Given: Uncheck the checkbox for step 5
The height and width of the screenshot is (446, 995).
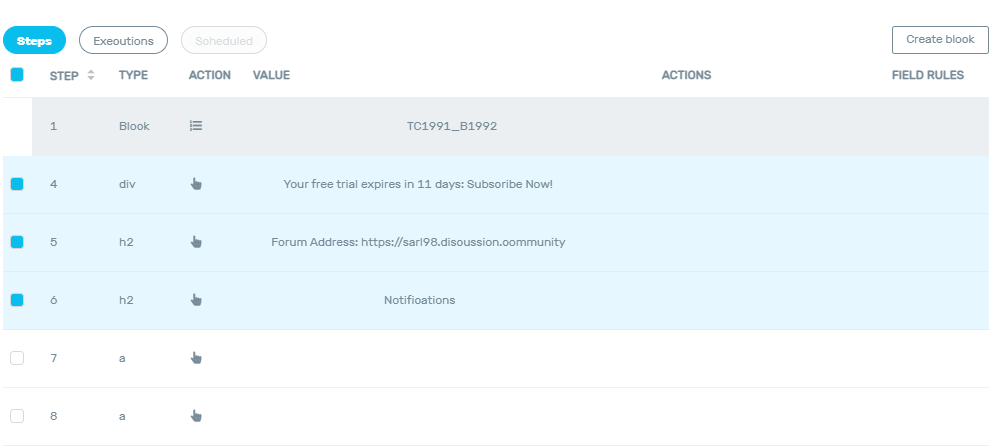Looking at the screenshot, I should tap(17, 242).
